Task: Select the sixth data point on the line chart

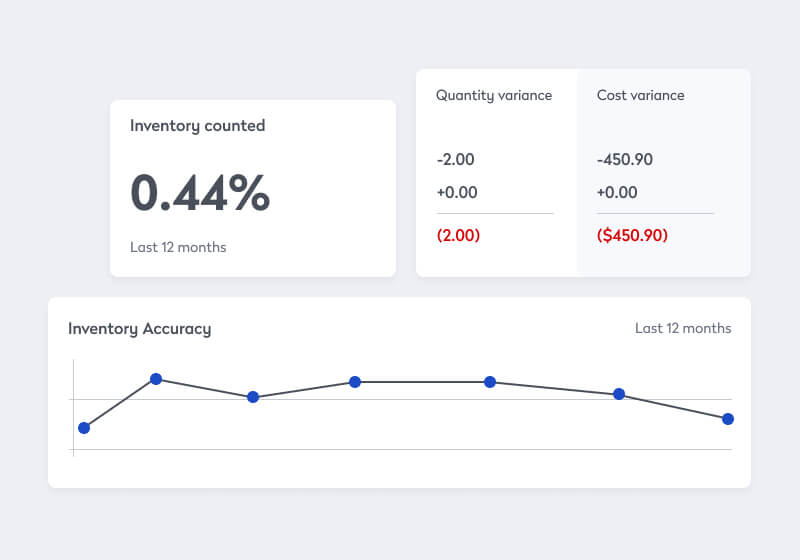Action: 619,394
